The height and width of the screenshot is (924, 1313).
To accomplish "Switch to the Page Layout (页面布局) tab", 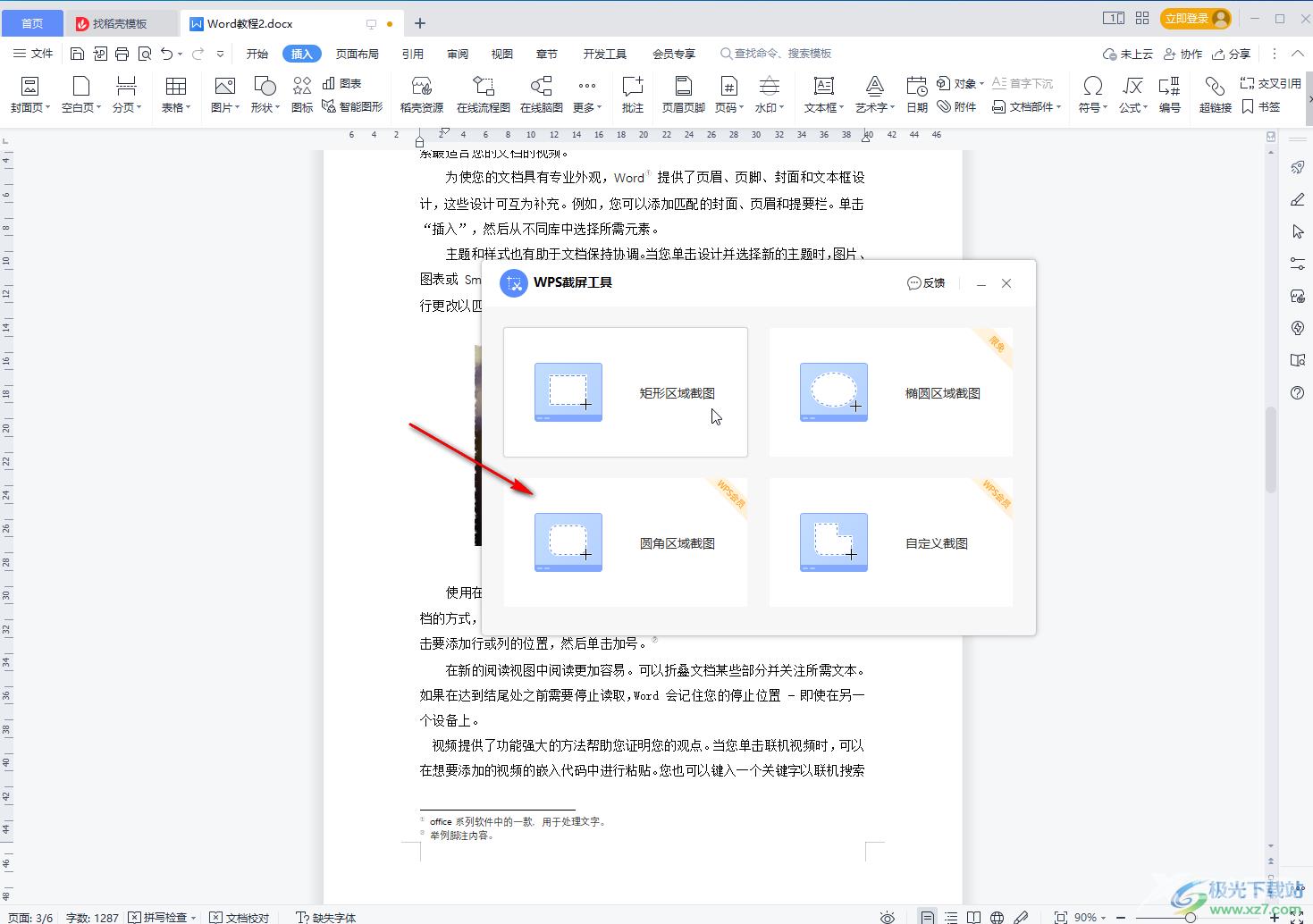I will pyautogui.click(x=358, y=54).
